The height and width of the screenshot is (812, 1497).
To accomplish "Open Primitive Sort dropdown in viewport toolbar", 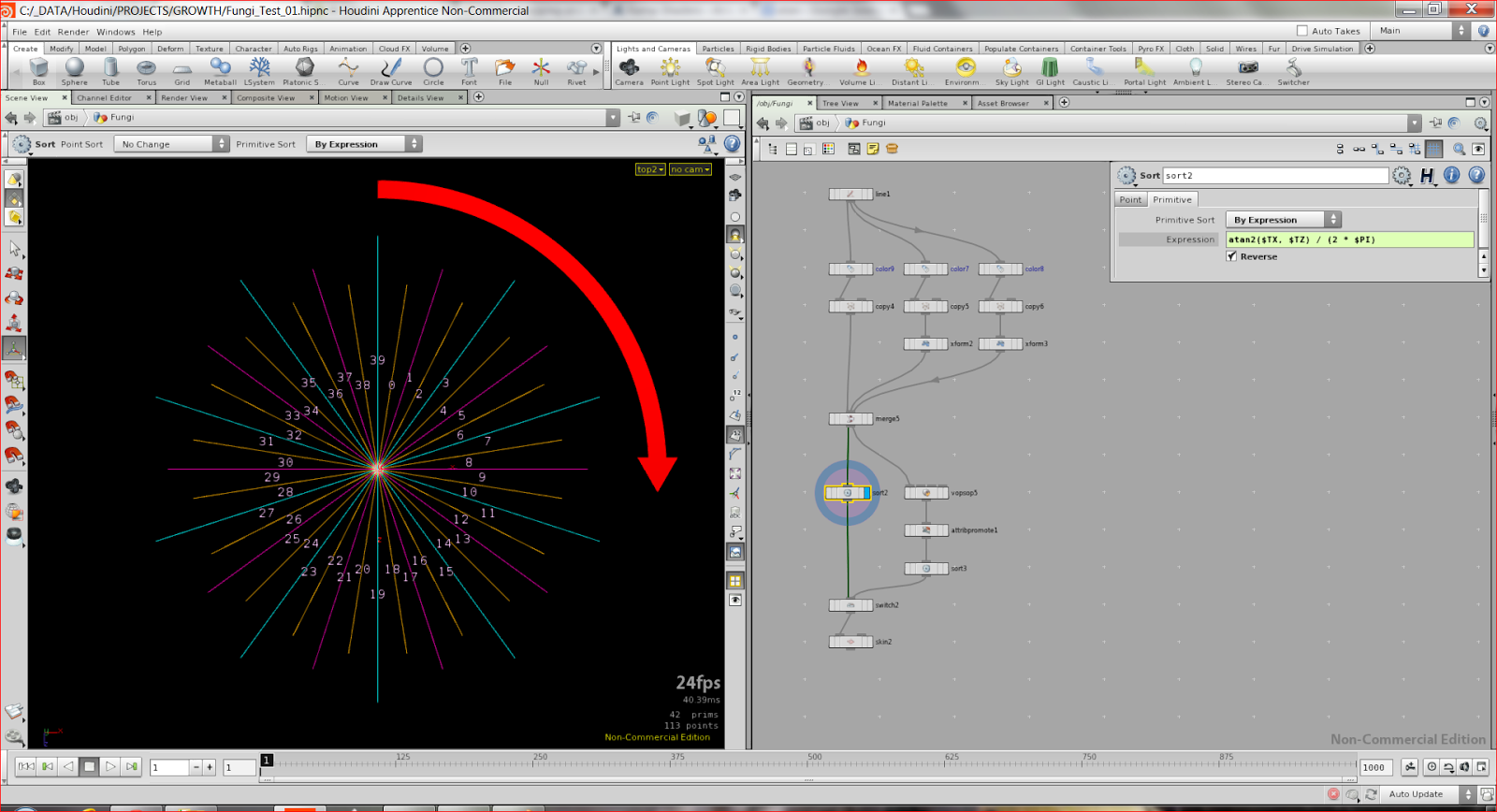I will [x=364, y=144].
